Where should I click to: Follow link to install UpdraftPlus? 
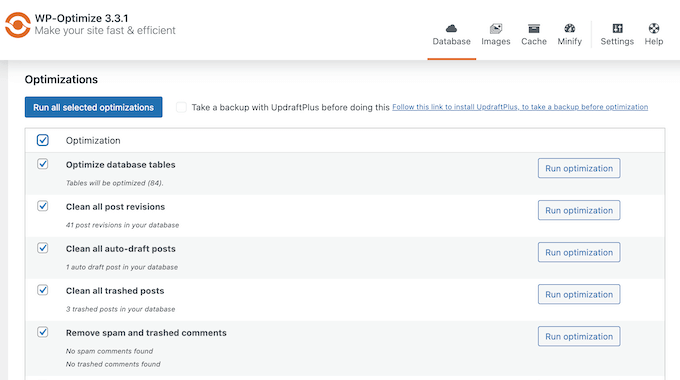pyautogui.click(x=520, y=107)
